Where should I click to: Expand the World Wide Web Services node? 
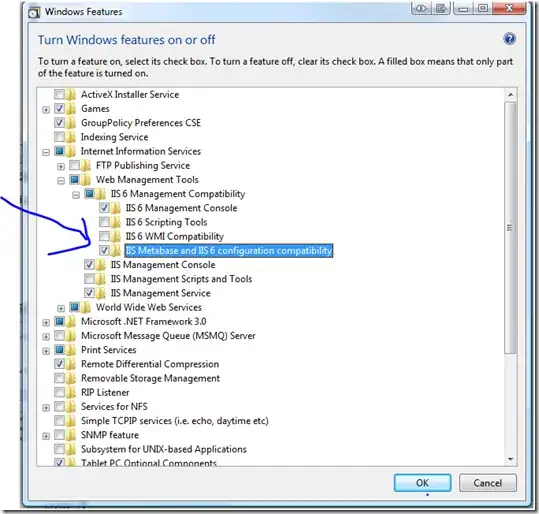pyautogui.click(x=61, y=308)
